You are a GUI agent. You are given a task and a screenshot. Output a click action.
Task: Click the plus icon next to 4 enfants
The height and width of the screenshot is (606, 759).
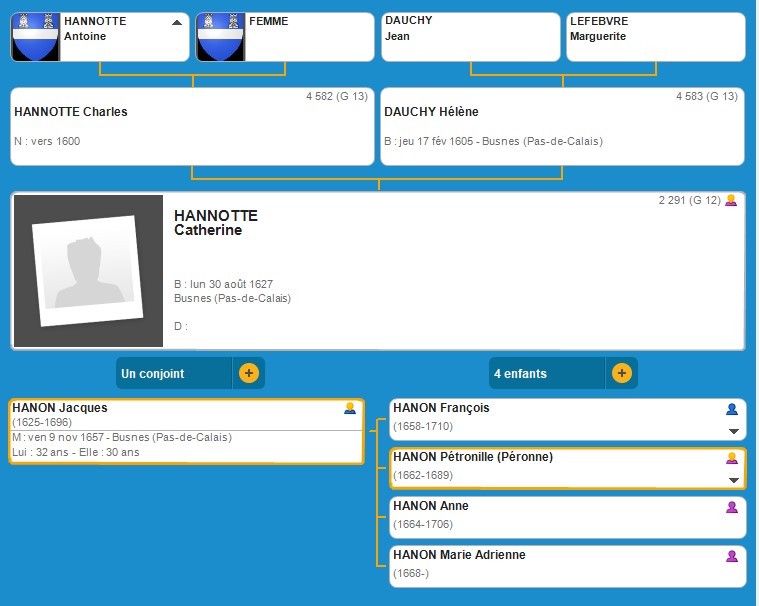(622, 373)
